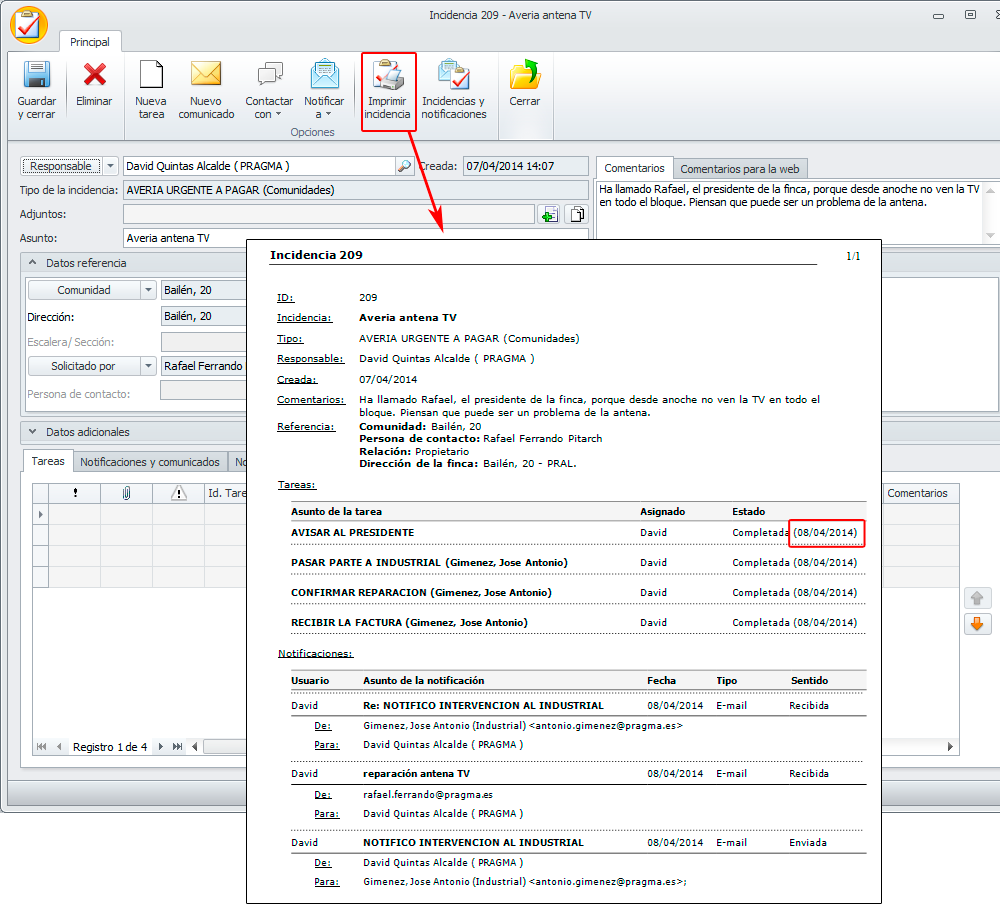Expand the Responsable dropdown arrow
The width and height of the screenshot is (1000, 915).
(x=110, y=166)
